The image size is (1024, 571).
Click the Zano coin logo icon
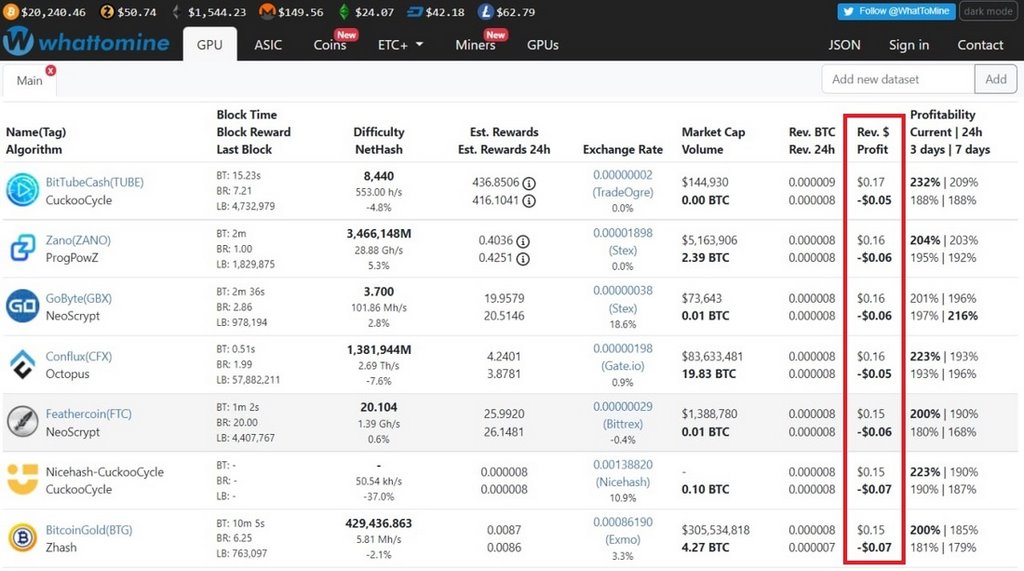tap(22, 248)
